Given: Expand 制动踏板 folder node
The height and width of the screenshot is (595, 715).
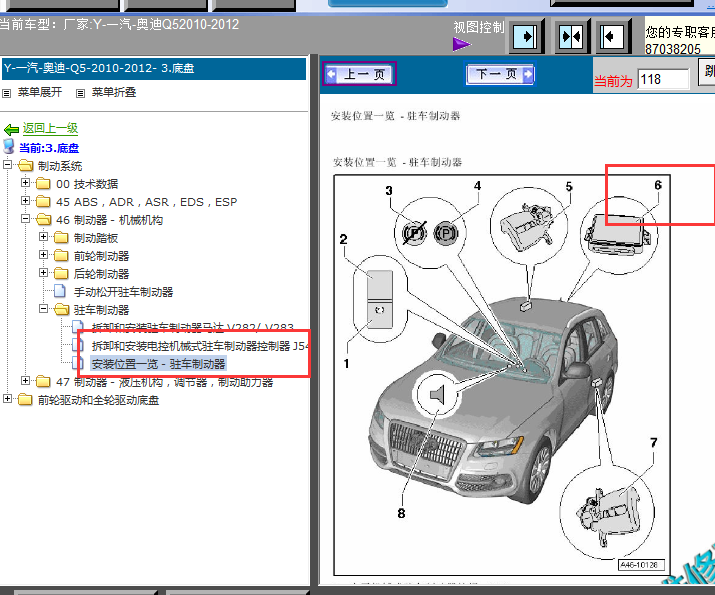Looking at the screenshot, I should pyautogui.click(x=43, y=237).
